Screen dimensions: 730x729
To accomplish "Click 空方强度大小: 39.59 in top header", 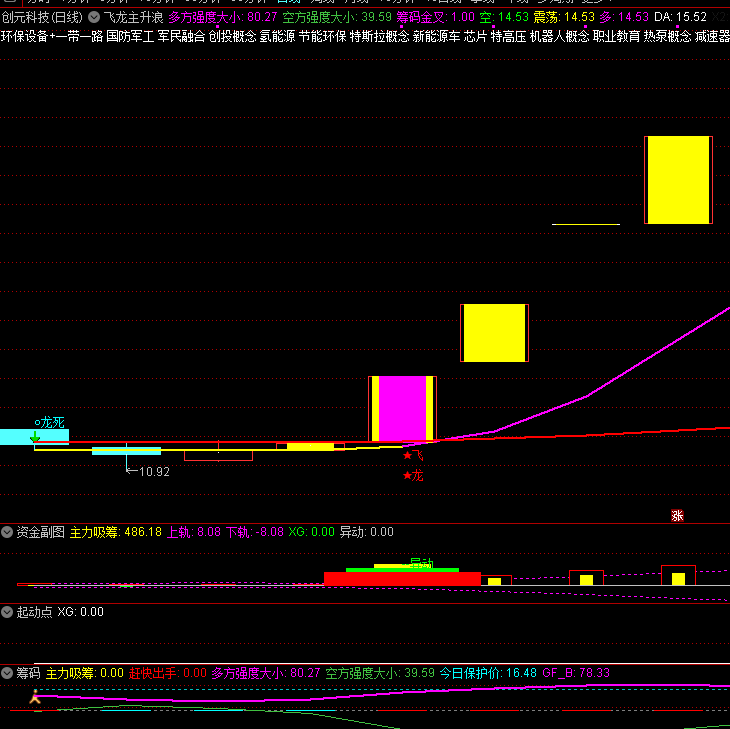I will pyautogui.click(x=337, y=18).
